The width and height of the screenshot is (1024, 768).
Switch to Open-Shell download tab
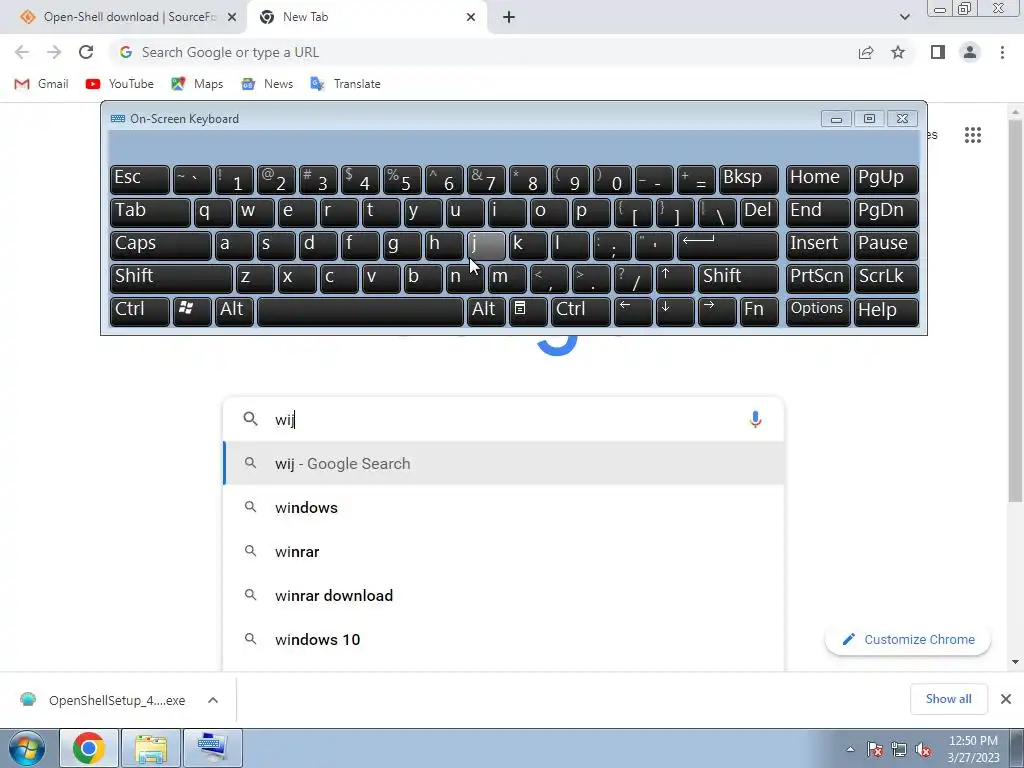tap(123, 18)
